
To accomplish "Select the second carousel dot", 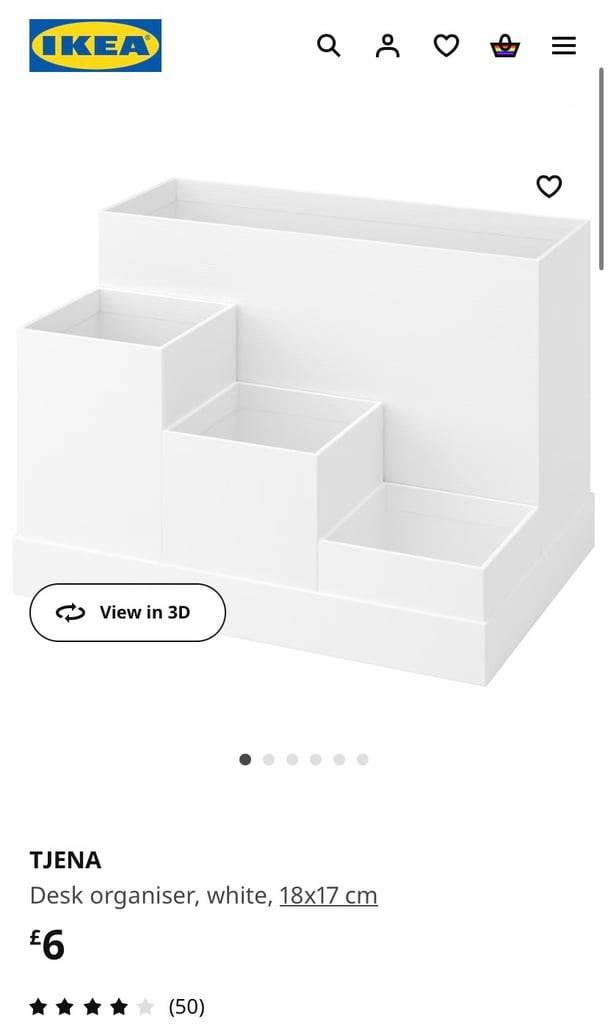I will pyautogui.click(x=268, y=759).
